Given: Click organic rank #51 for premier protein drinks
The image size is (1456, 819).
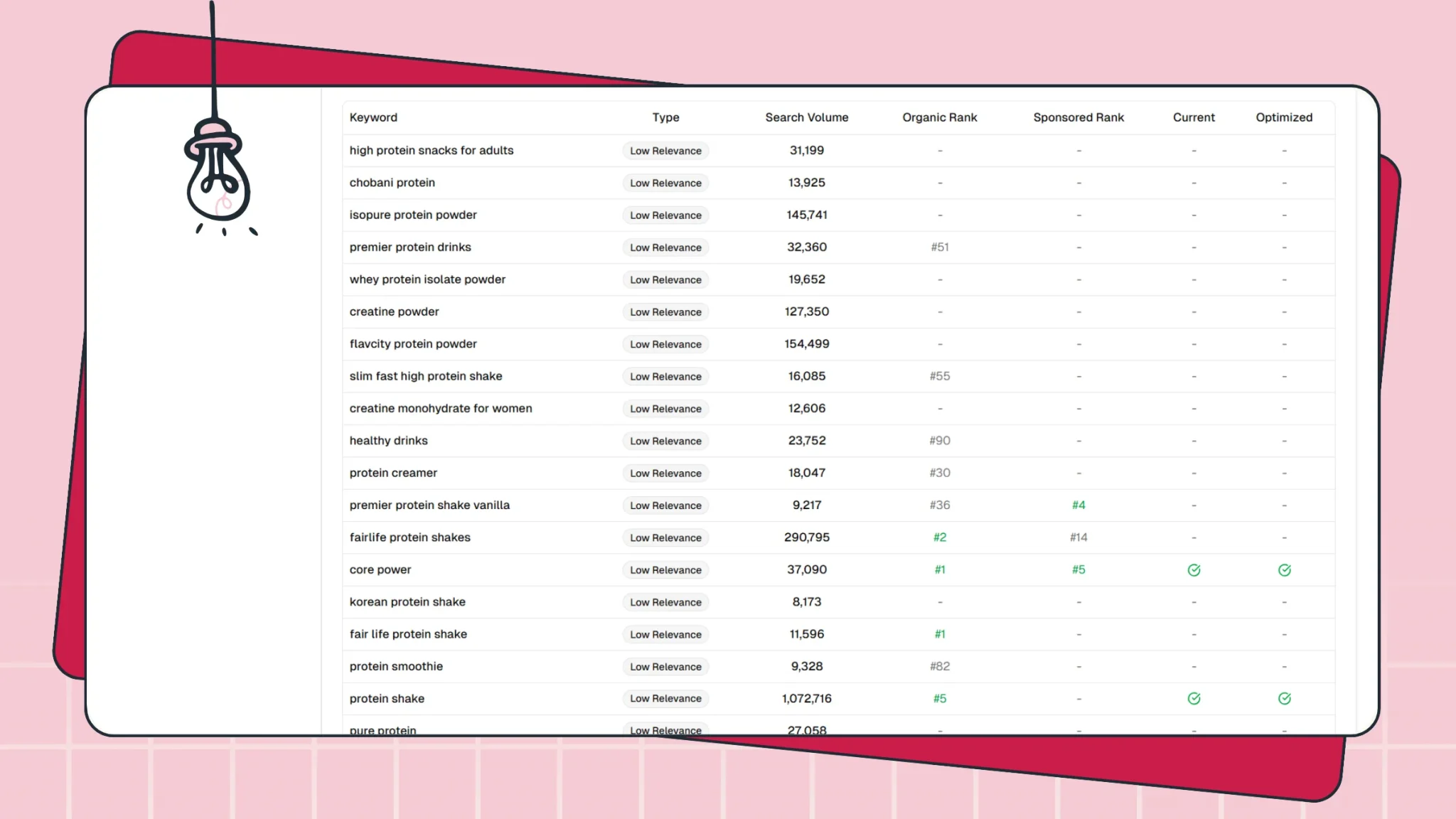Looking at the screenshot, I should (x=939, y=247).
